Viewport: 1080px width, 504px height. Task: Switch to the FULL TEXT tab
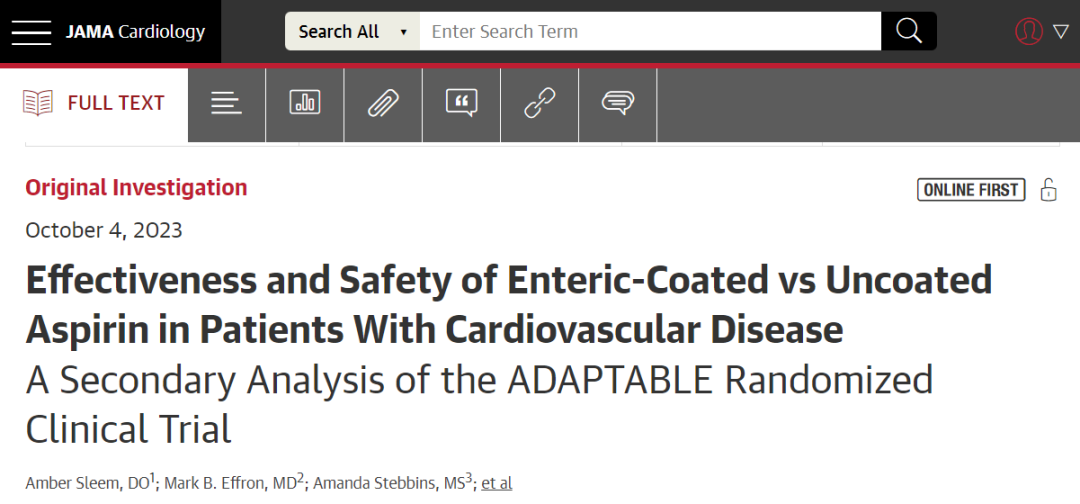[x=94, y=103]
